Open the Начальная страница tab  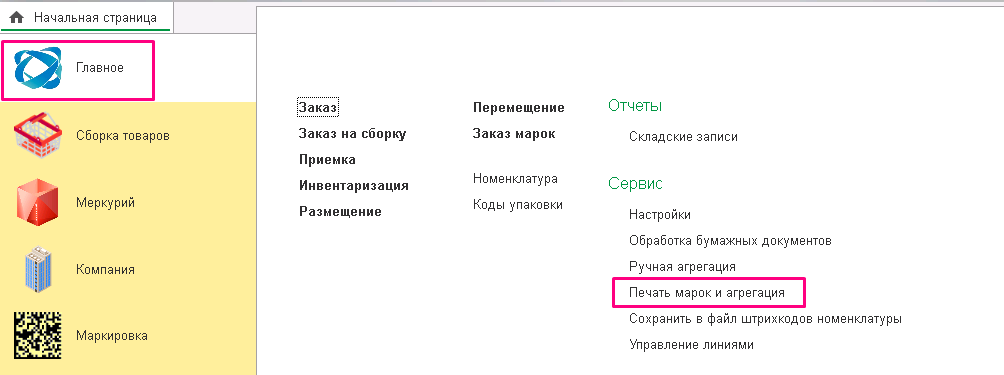point(86,17)
